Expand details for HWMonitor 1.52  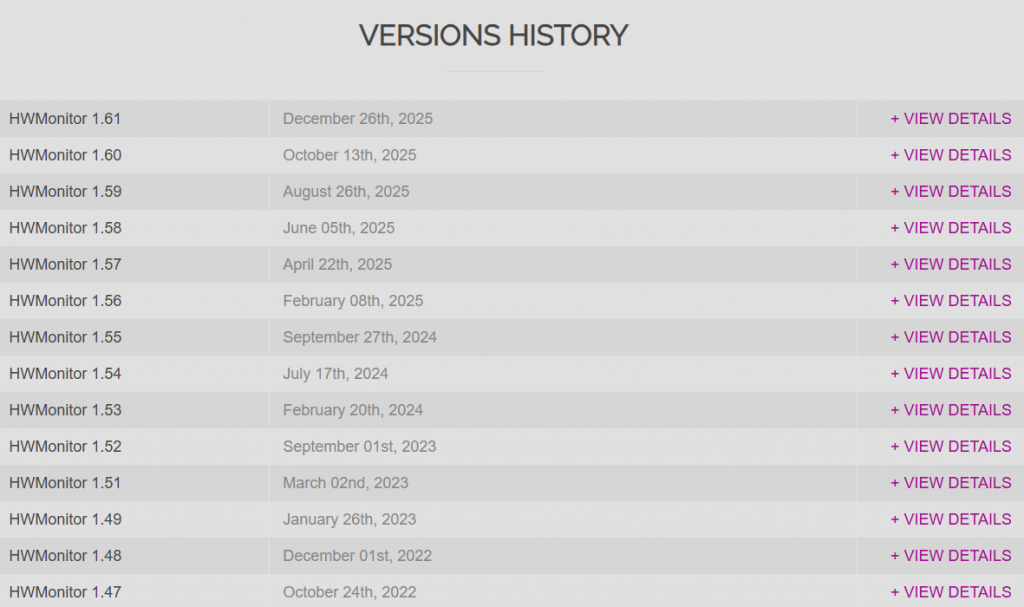(950, 446)
